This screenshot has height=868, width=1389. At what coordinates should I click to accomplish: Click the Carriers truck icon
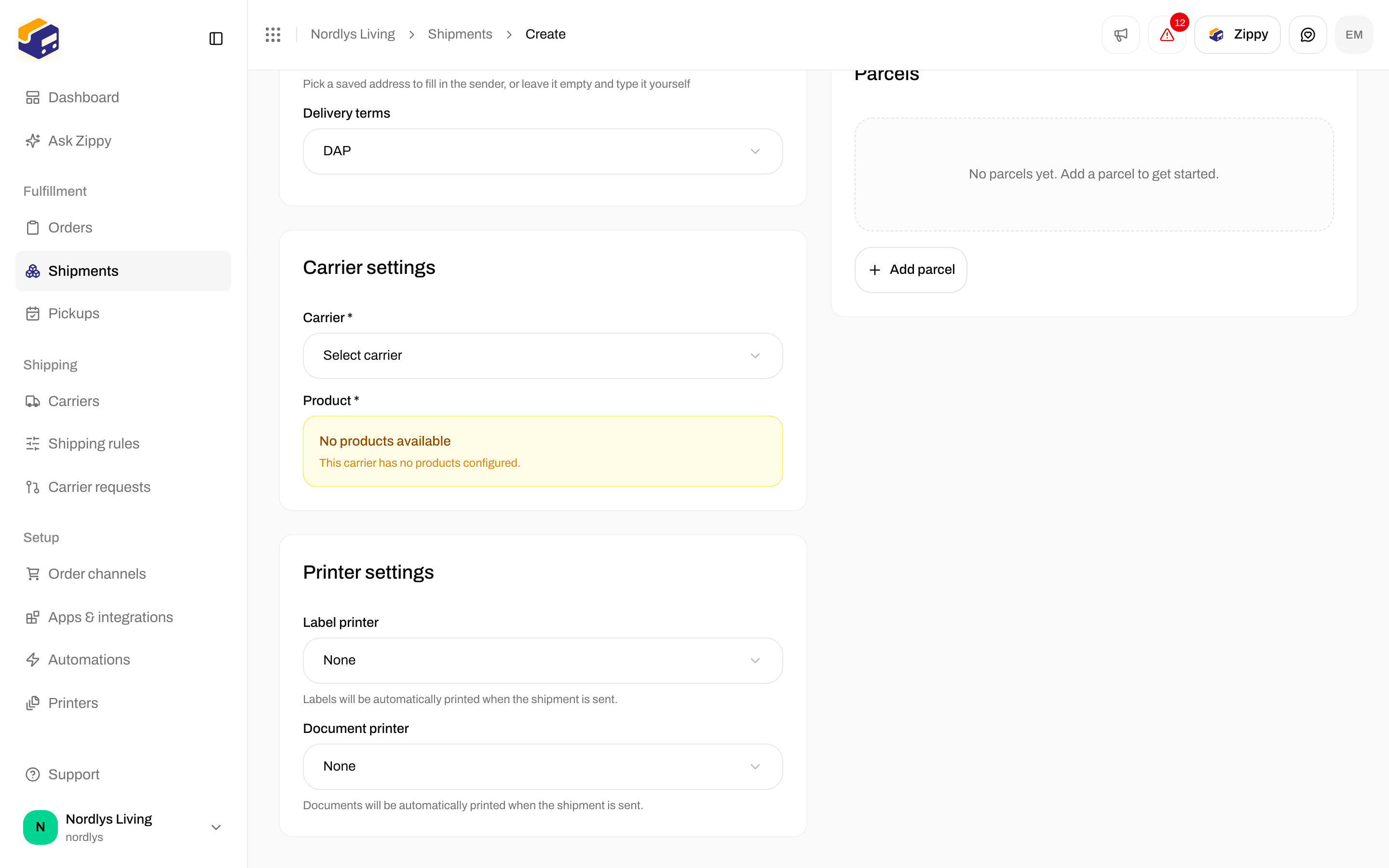pyautogui.click(x=33, y=401)
